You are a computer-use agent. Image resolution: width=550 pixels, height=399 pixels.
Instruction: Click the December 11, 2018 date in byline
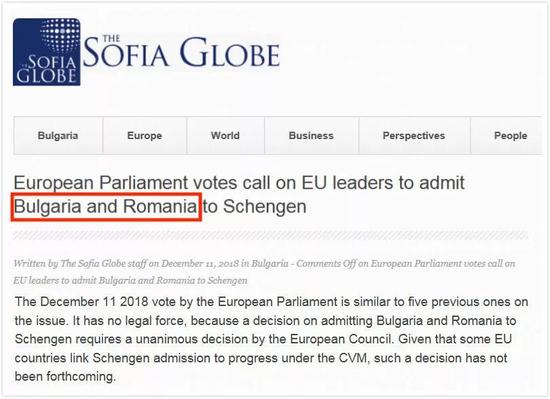point(200,264)
